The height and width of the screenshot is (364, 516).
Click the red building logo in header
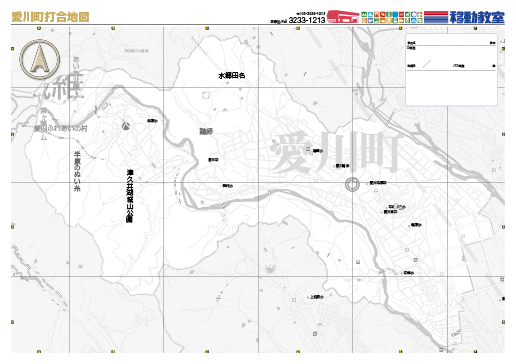[343, 17]
